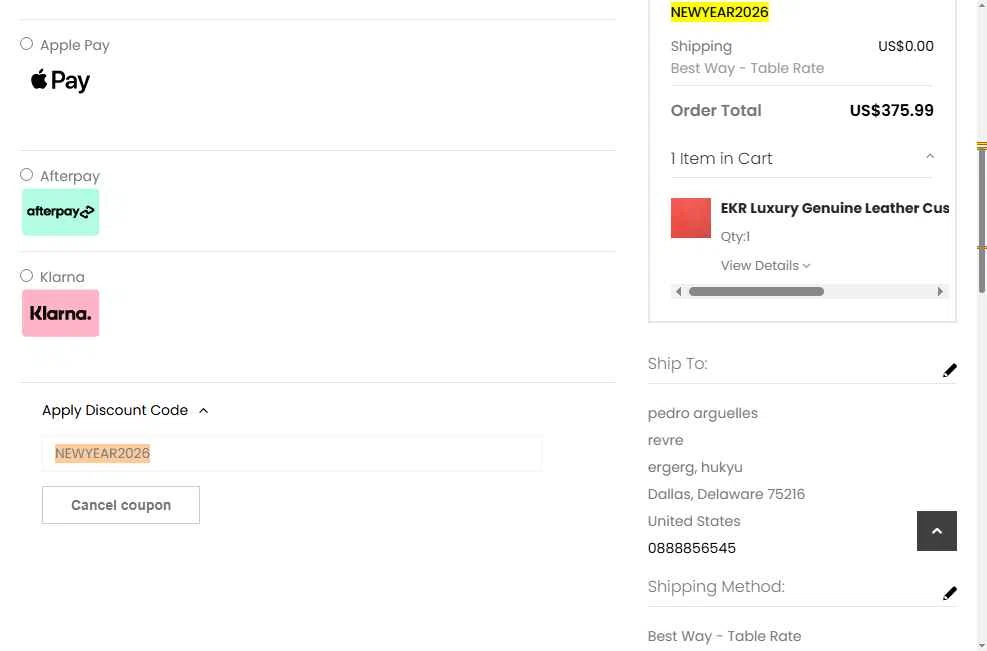This screenshot has height=651, width=987.
Task: Click the name pedro arguelles
Action: click(702, 413)
